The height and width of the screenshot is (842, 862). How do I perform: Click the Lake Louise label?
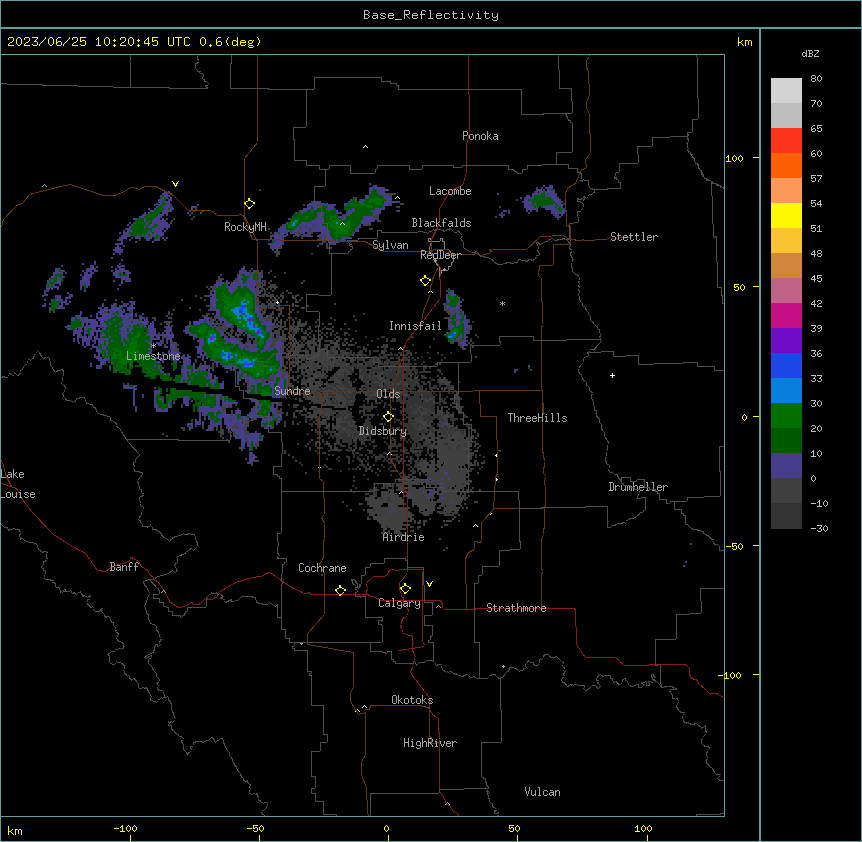18,484
